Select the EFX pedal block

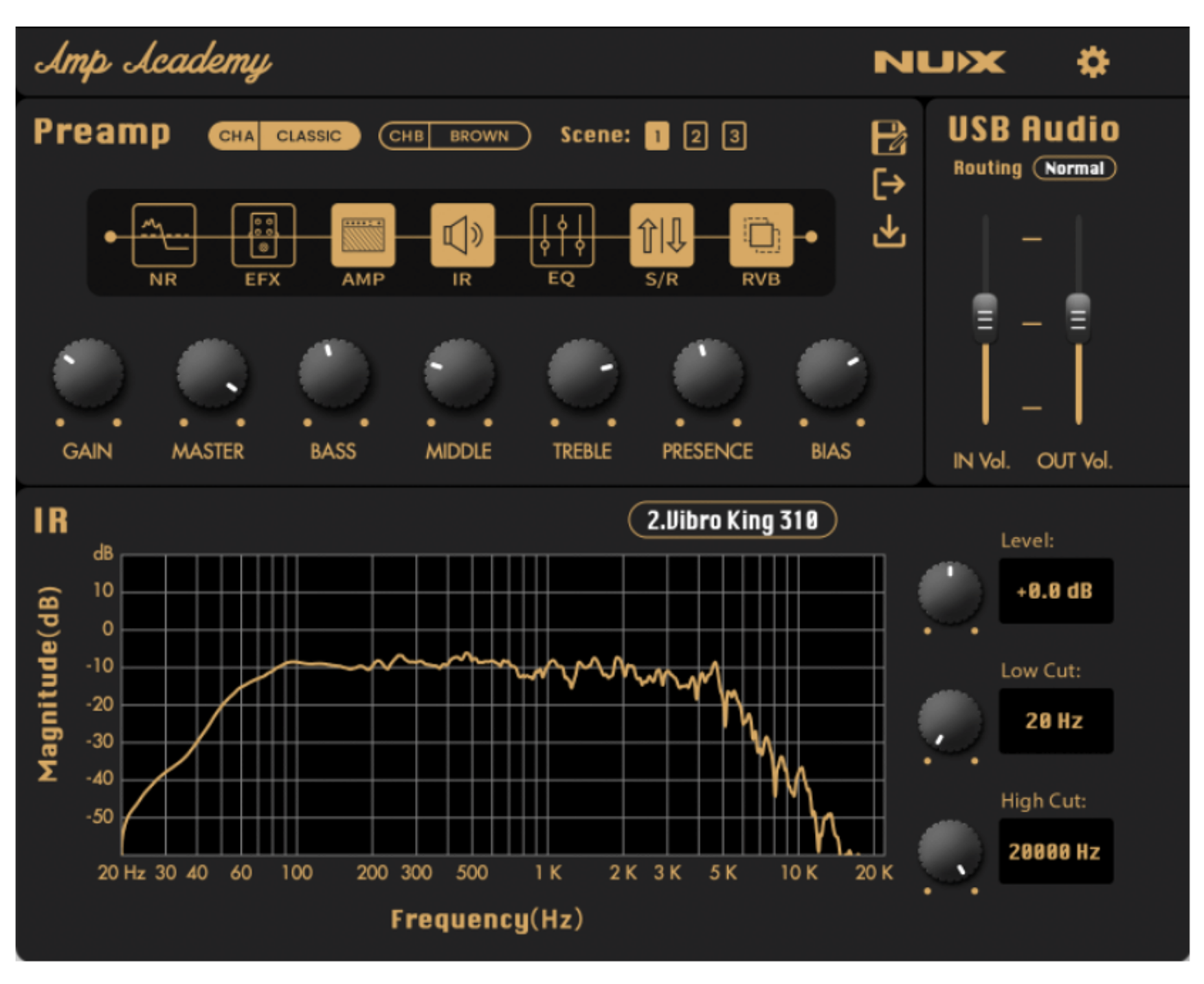pos(263,236)
